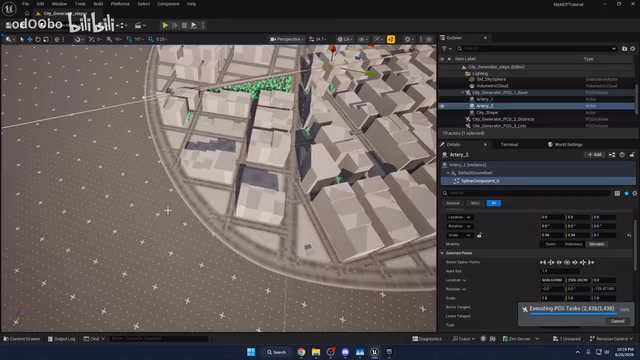Open the File menu

pos(25,4)
